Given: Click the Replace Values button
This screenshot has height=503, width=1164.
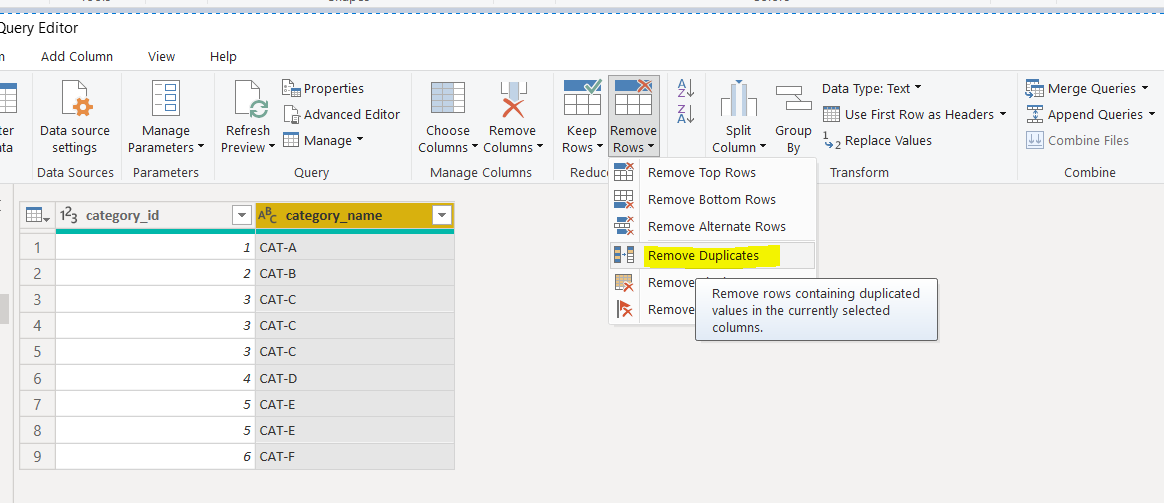Looking at the screenshot, I should point(887,140).
